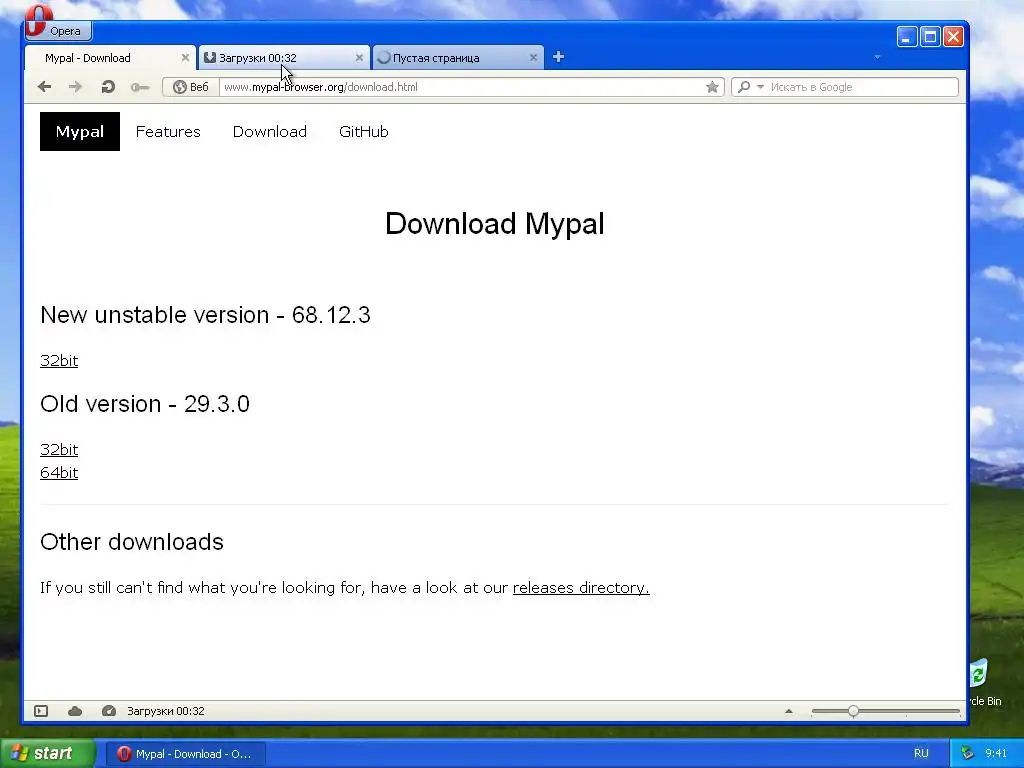Select the Recycle Bin desktop icon
The height and width of the screenshot is (768, 1024).
click(x=985, y=683)
